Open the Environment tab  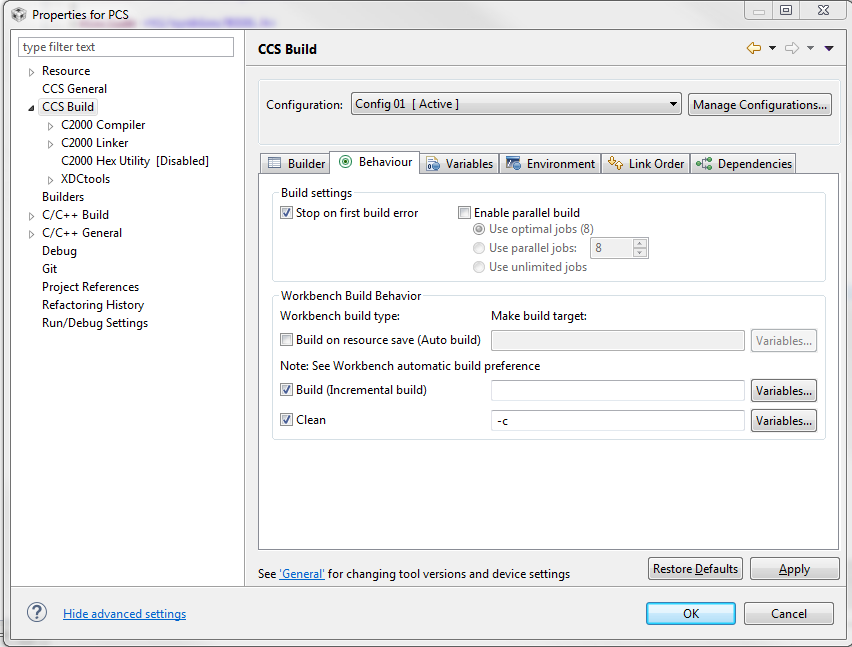click(551, 164)
